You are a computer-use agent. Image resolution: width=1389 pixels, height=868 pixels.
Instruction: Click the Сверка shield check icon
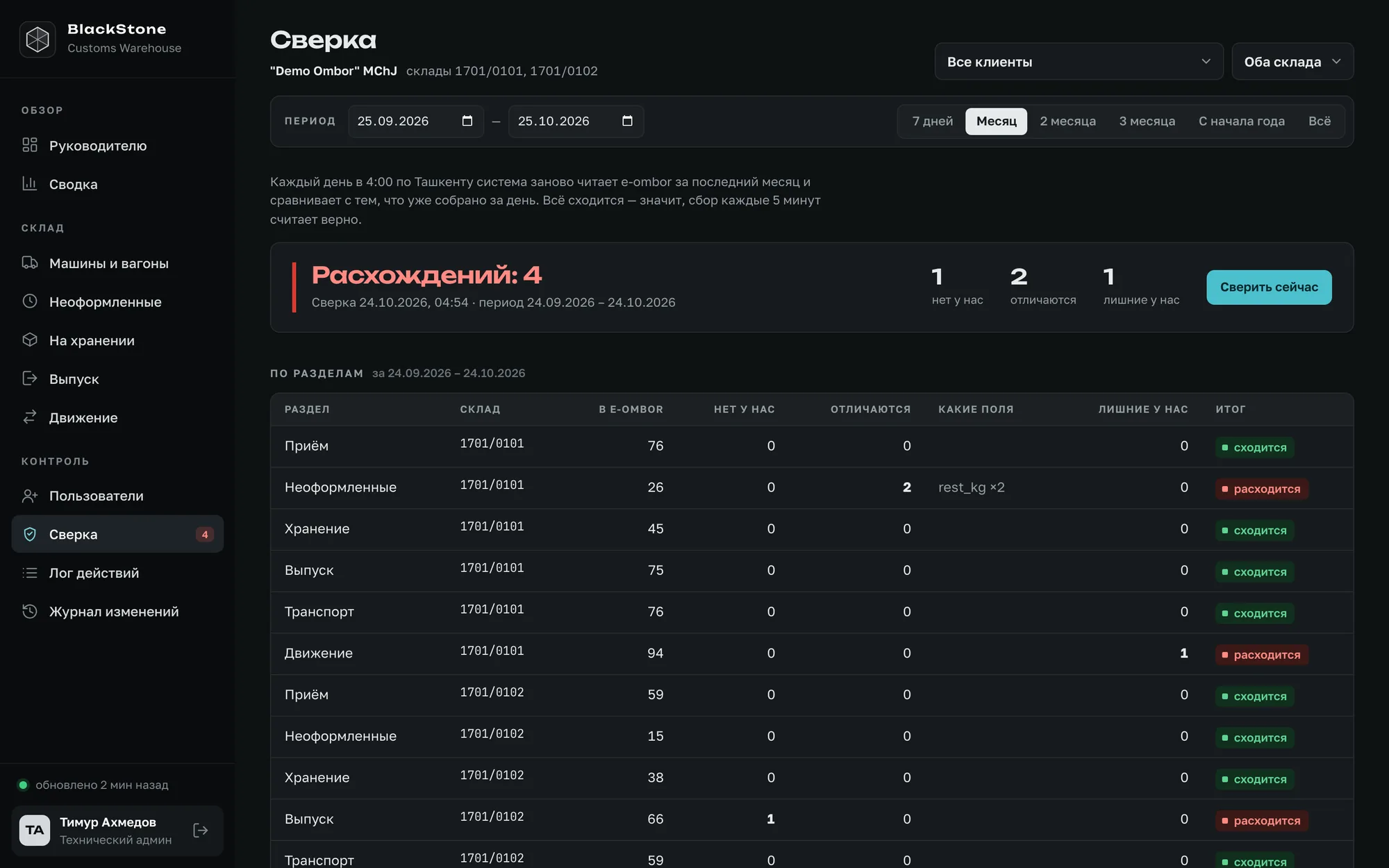click(x=30, y=534)
